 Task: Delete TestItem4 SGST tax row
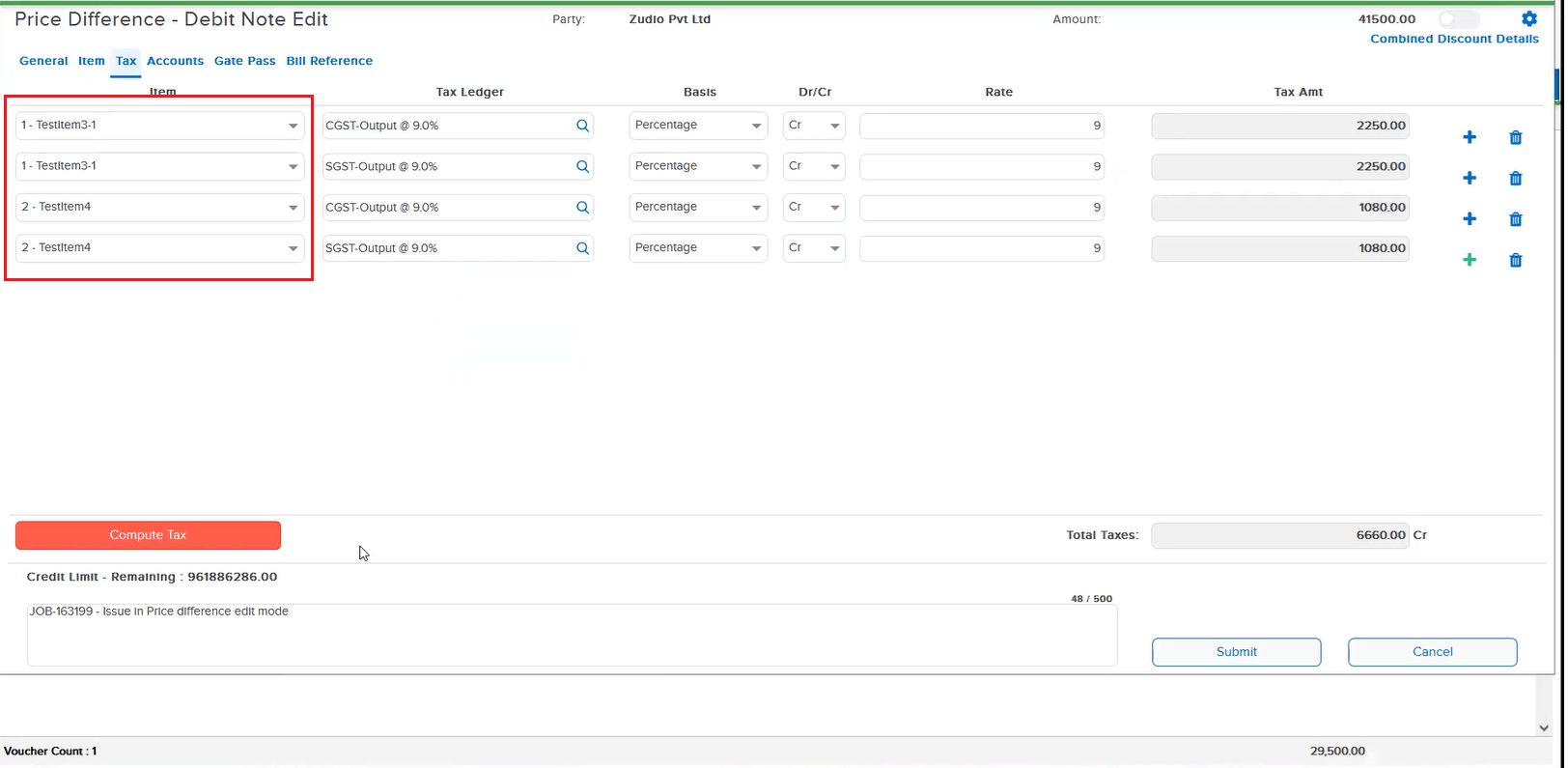tap(1515, 260)
